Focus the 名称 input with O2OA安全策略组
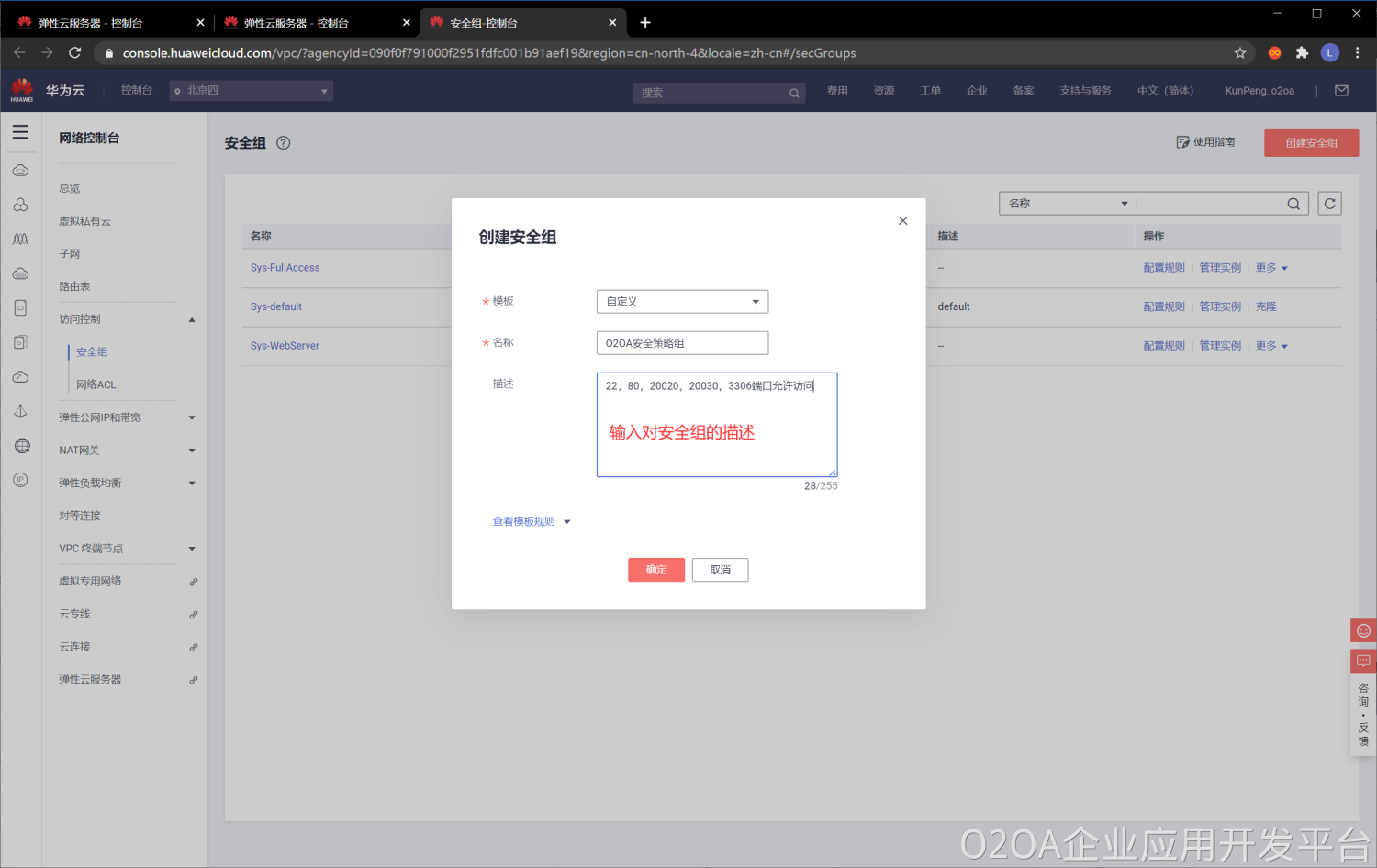The width and height of the screenshot is (1377, 868). pos(682,343)
